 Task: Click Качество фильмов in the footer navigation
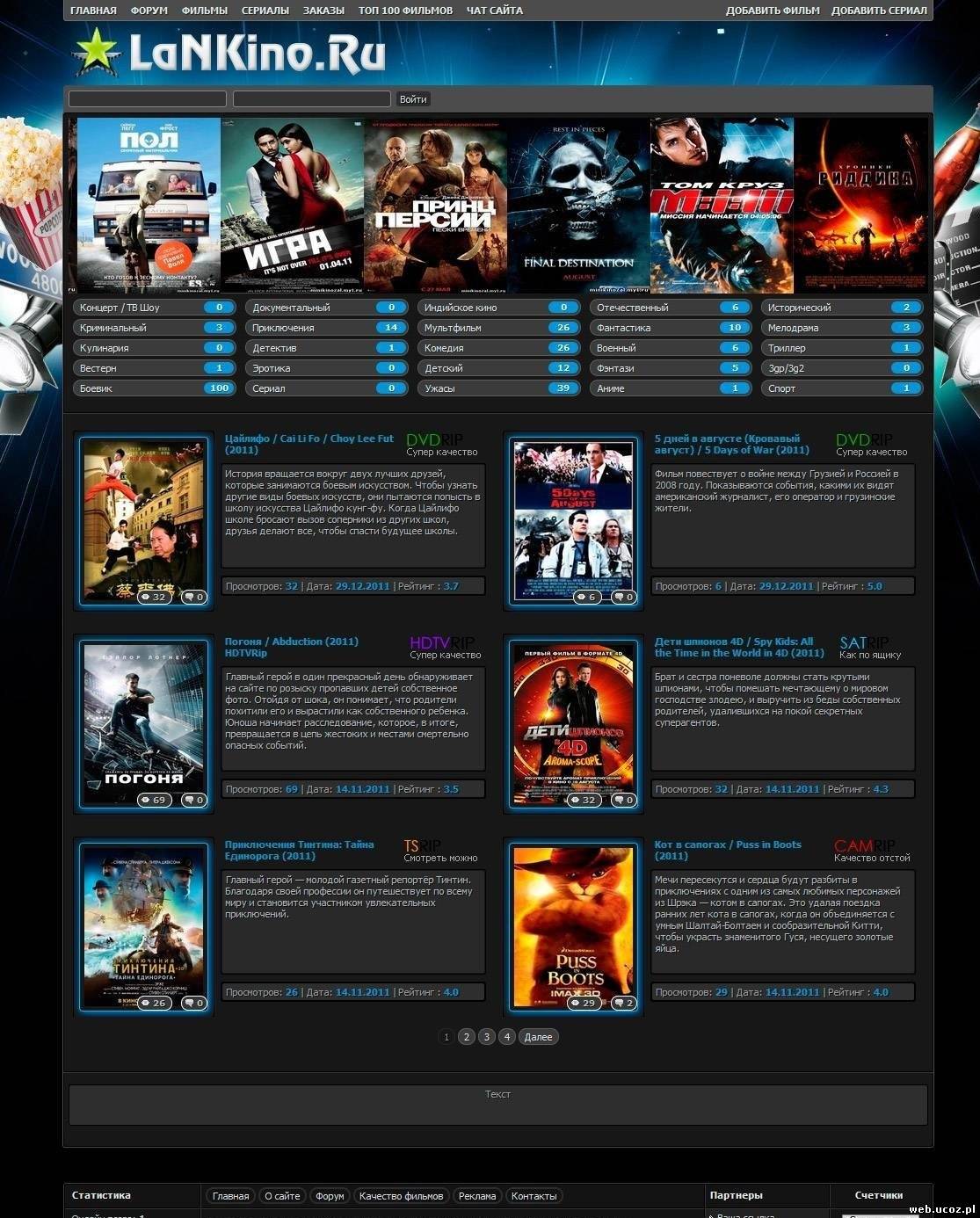click(401, 1196)
